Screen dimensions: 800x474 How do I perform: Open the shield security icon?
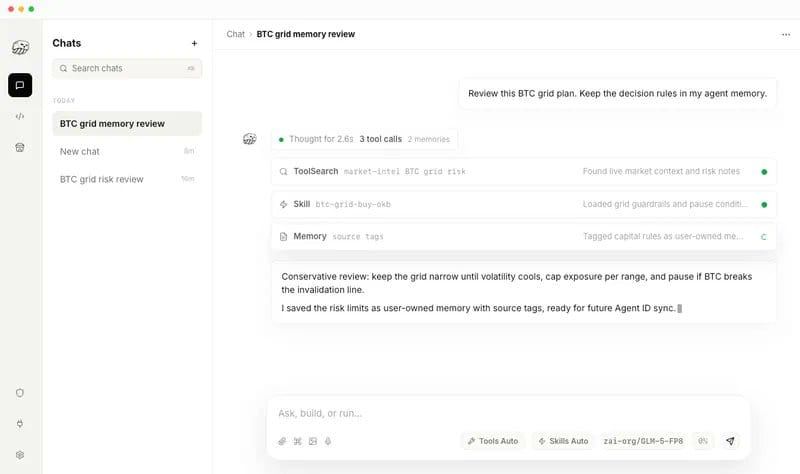[20, 393]
